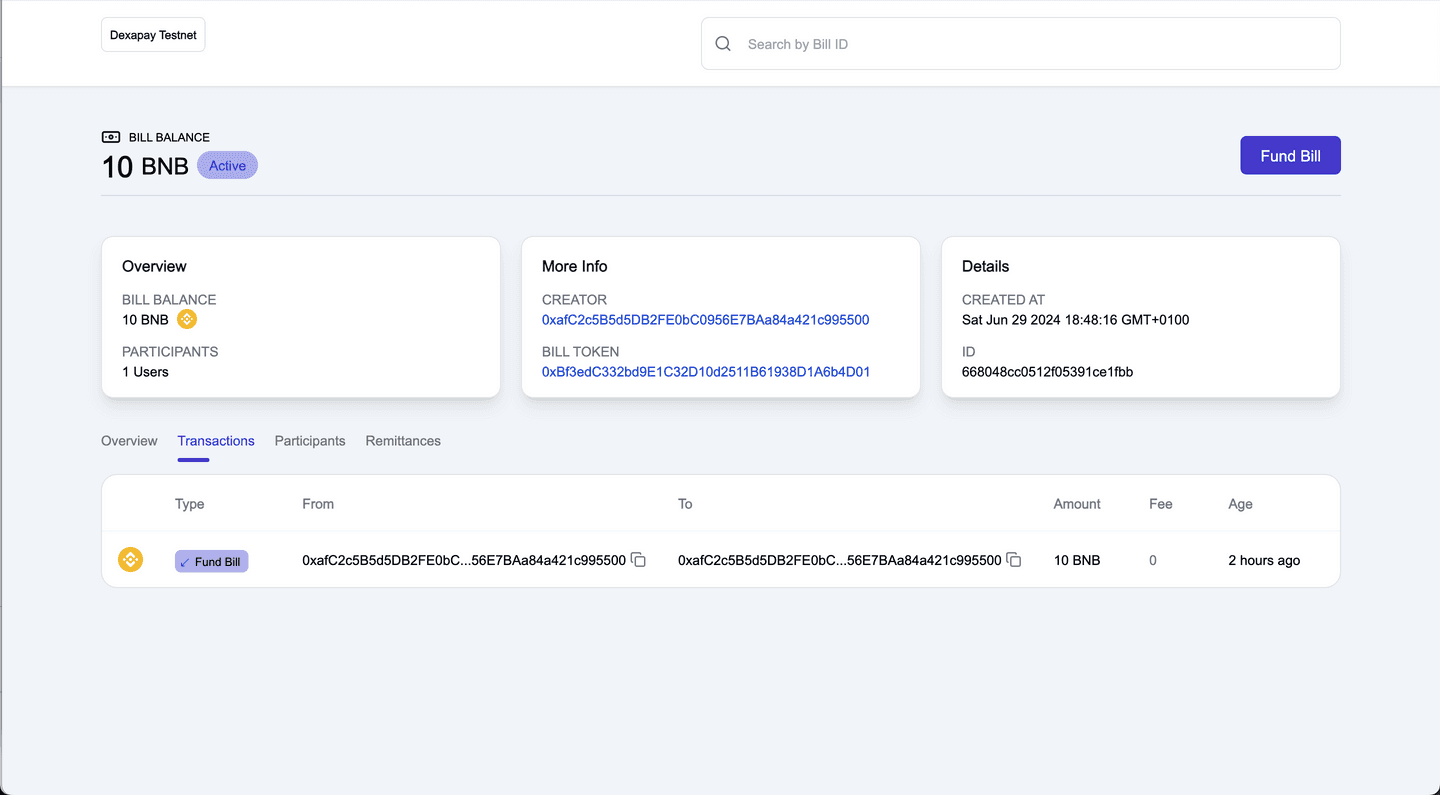Click the fee value '0' cell
1440x795 pixels.
tap(1153, 560)
